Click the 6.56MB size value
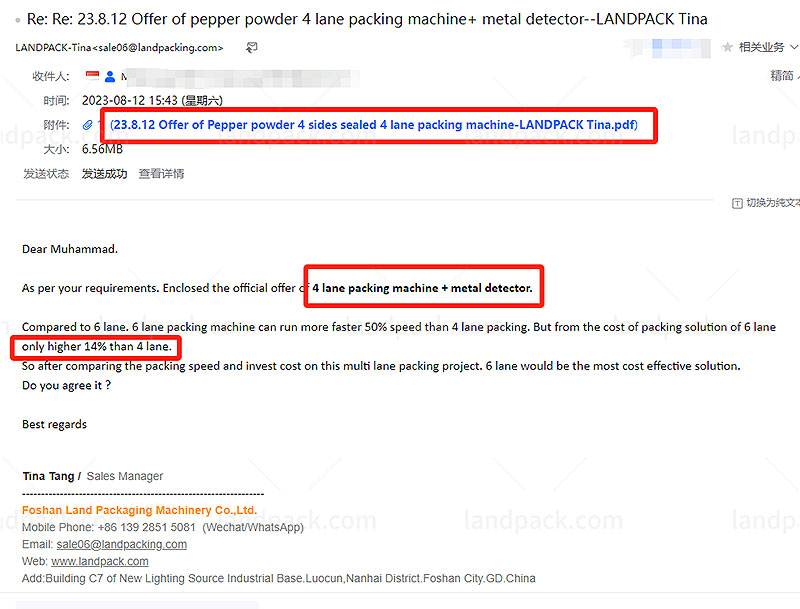 [102, 149]
